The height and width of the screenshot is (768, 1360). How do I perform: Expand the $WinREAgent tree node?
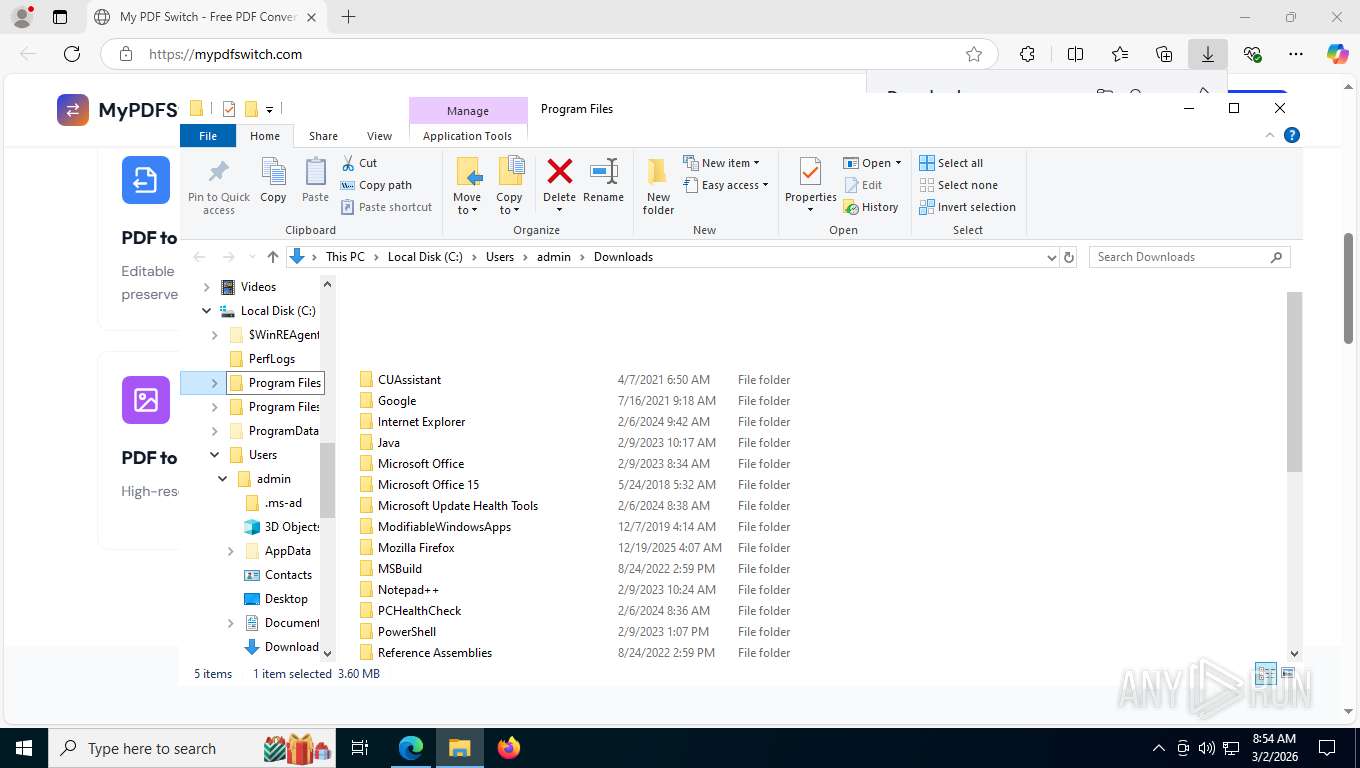[215, 335]
